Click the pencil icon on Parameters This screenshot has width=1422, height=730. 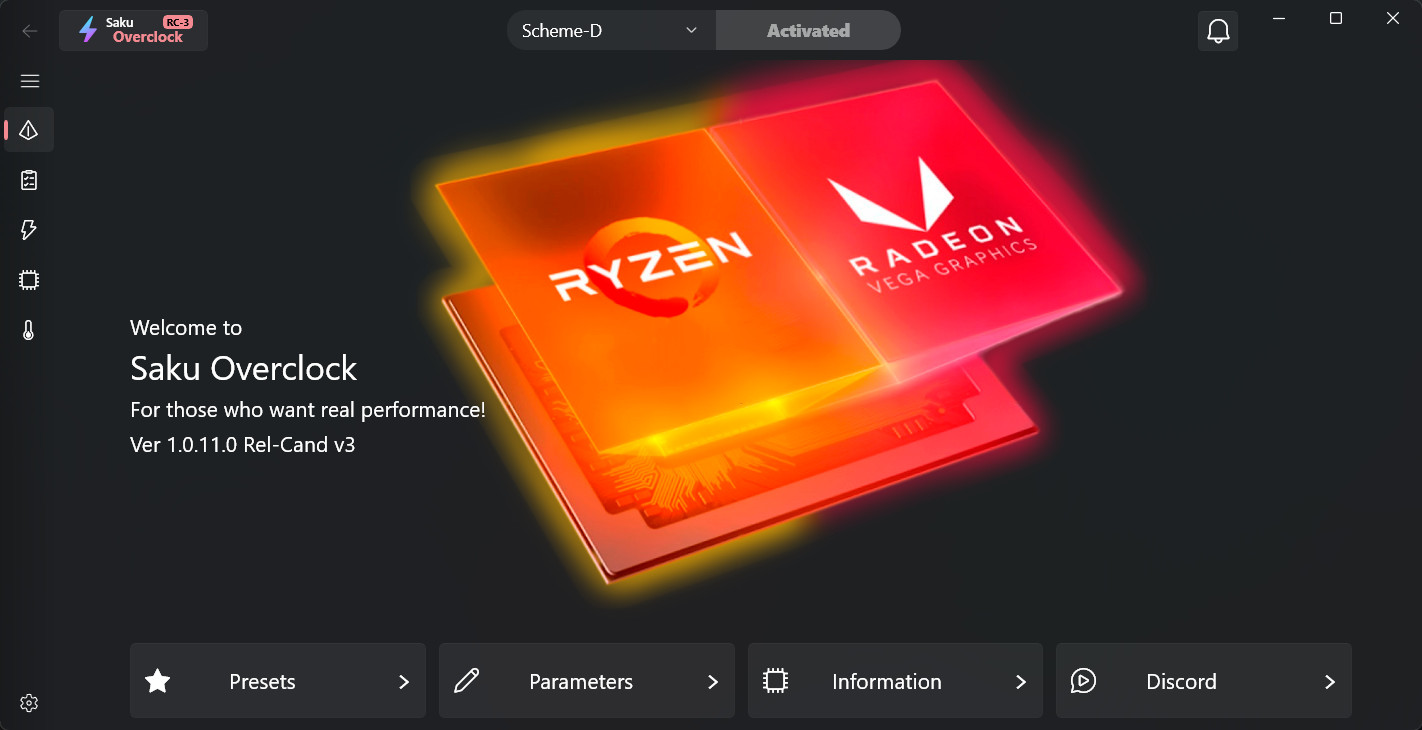coord(466,681)
